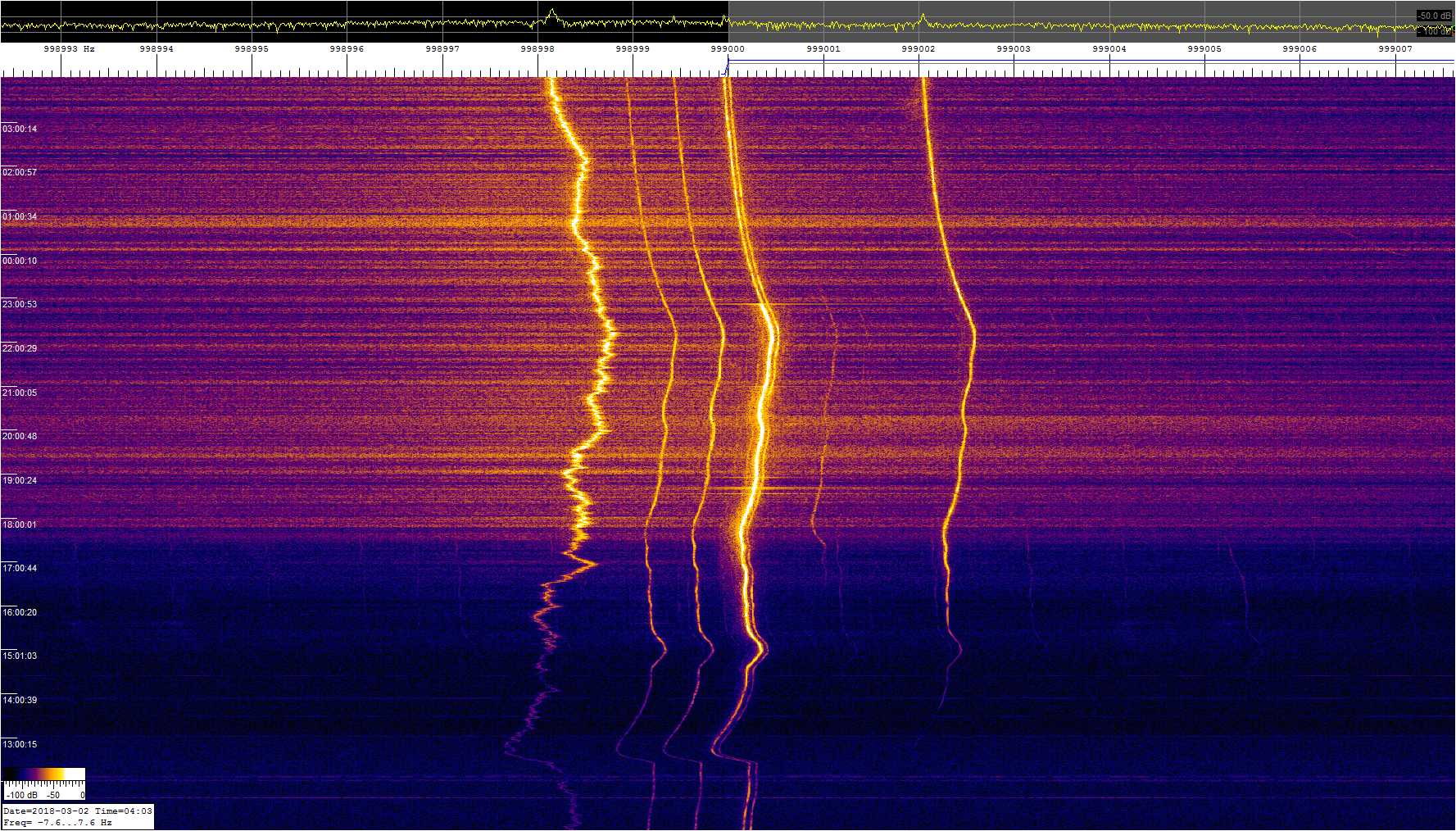Select the 20:00:48 waterfall time marker

point(20,437)
